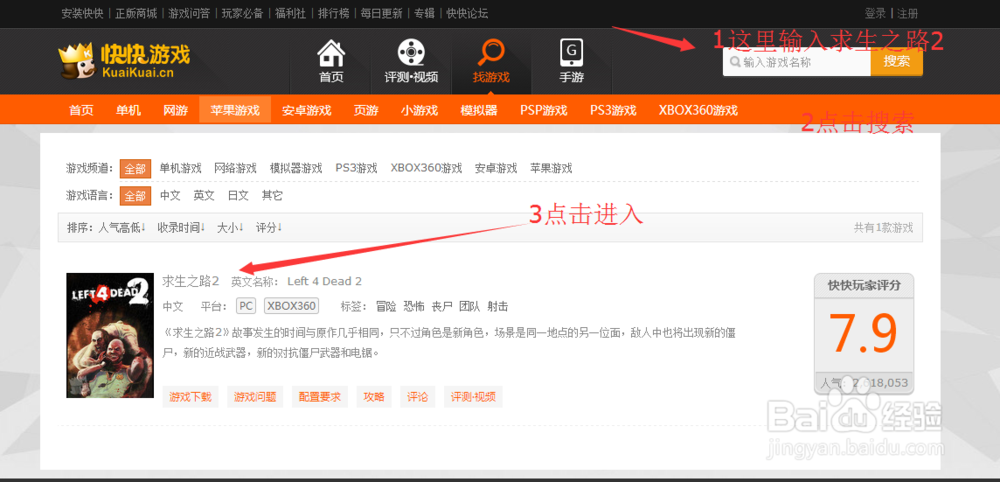This screenshot has height=482, width=1000.
Task: Select 全部 in 游戏频道 filter
Action: click(135, 168)
